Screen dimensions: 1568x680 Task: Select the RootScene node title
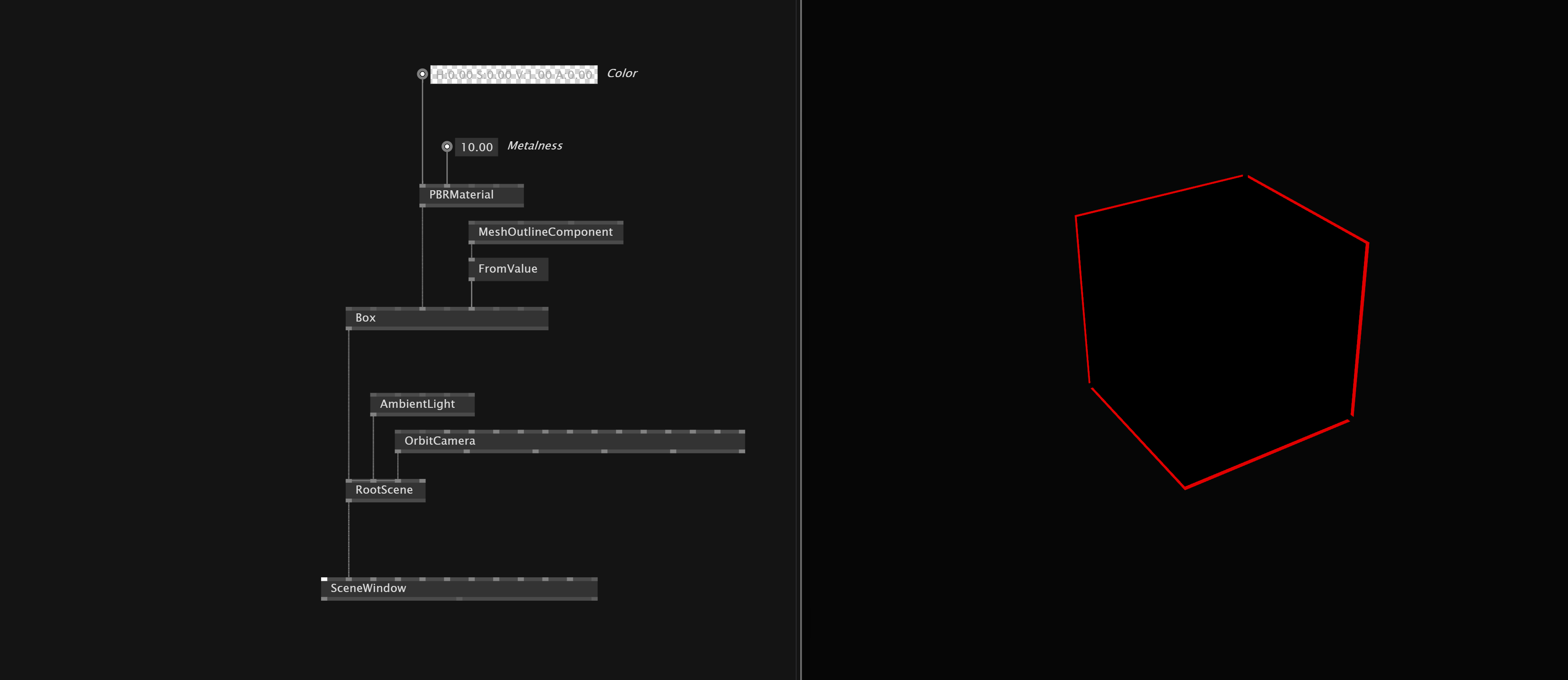click(x=383, y=489)
